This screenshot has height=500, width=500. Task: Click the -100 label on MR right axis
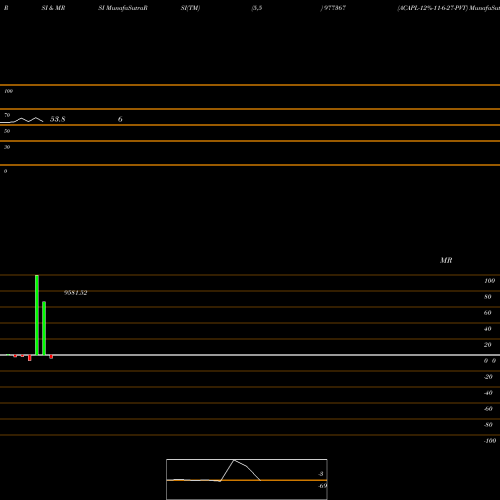490,441
